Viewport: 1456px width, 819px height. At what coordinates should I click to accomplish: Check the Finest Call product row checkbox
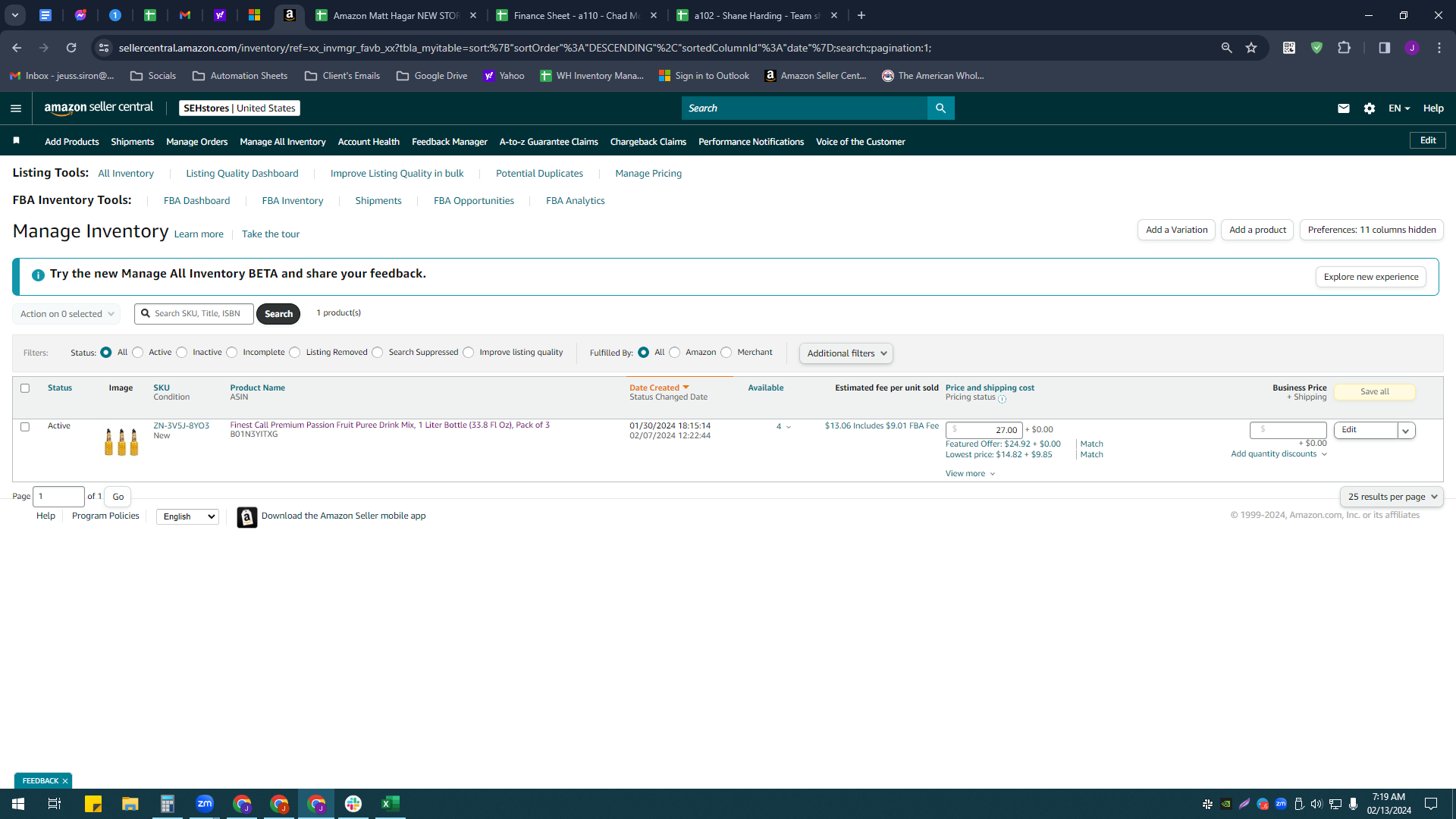[x=25, y=427]
